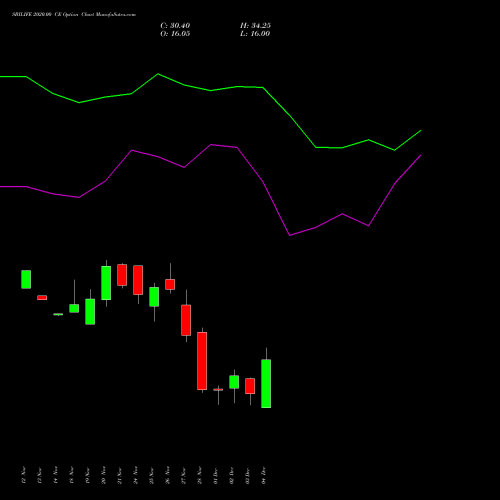Viewport: 500px width, 500px height.
Task: Select the red candle for 21 Nov
Action: coord(122,275)
